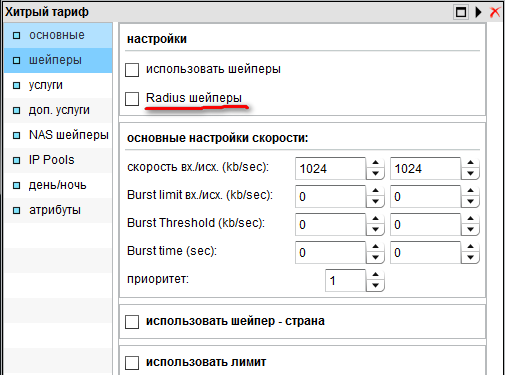Click the square icon beside доп. услуги
Screen dimensions: 505x375
tap(16, 111)
